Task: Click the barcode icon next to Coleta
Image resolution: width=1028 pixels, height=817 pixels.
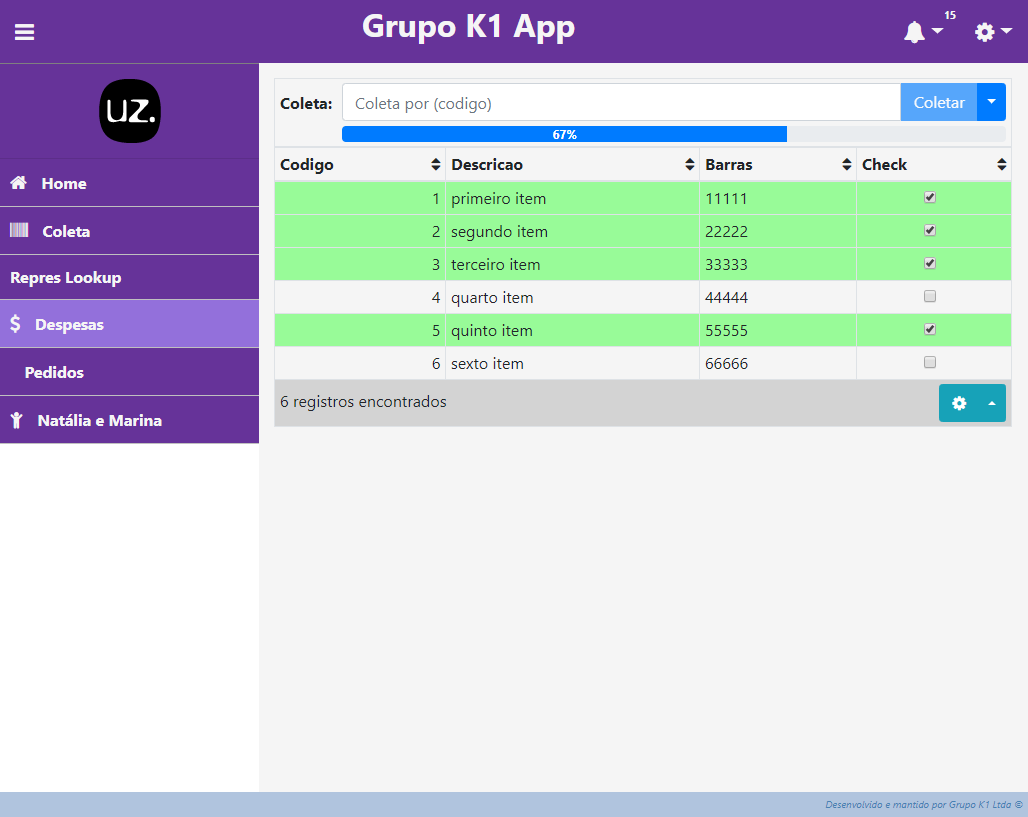Action: [x=19, y=230]
